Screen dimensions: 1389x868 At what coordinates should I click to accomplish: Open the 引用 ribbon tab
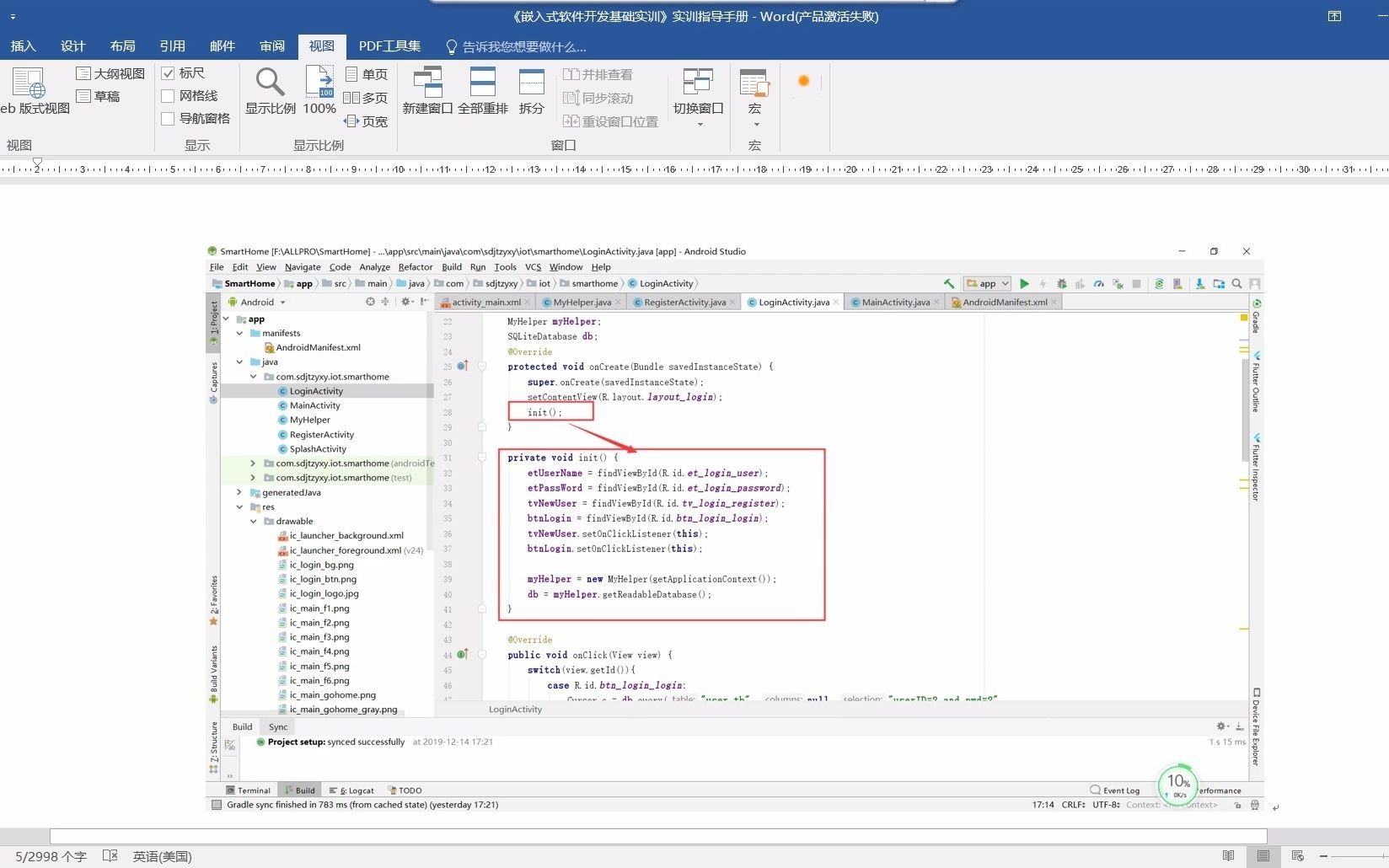click(172, 46)
